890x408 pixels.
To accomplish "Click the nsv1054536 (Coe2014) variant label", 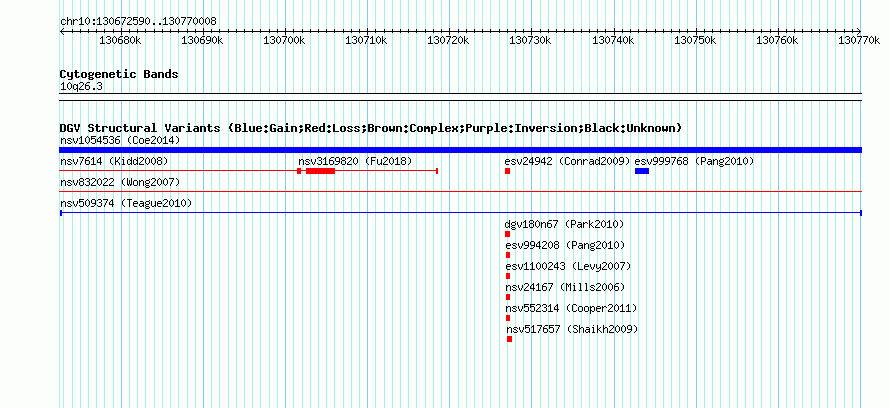I will pos(120,140).
